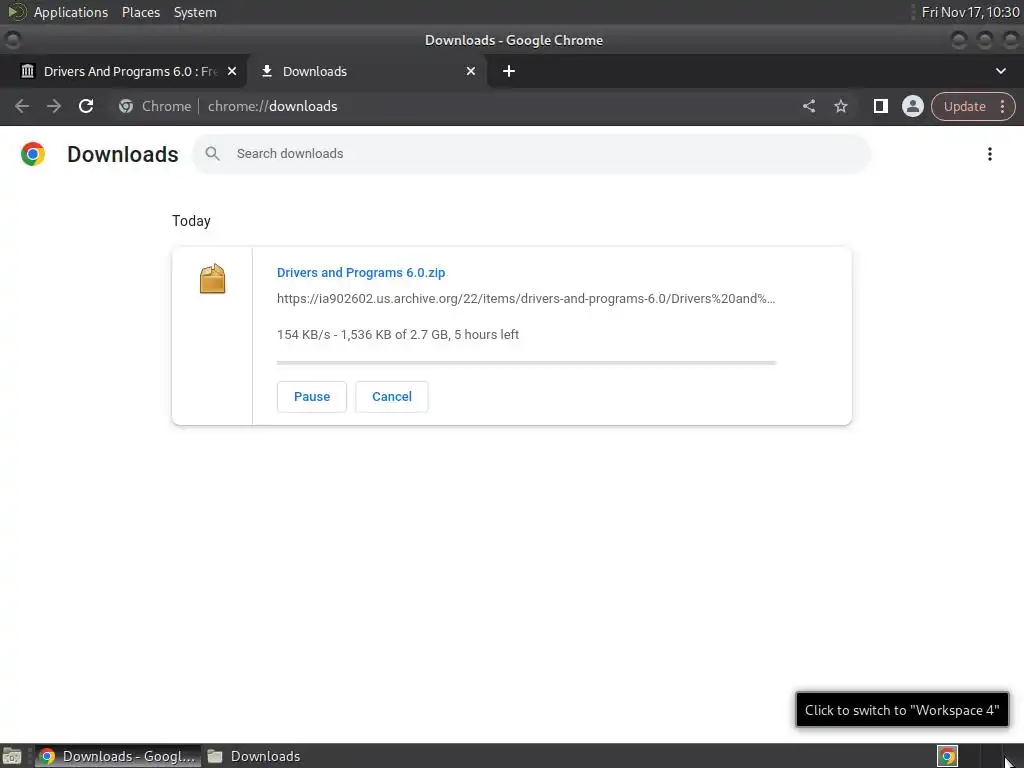Viewport: 1024px width, 768px height.
Task: Click the Chrome logo beside Downloads heading
Action: pyautogui.click(x=33, y=154)
